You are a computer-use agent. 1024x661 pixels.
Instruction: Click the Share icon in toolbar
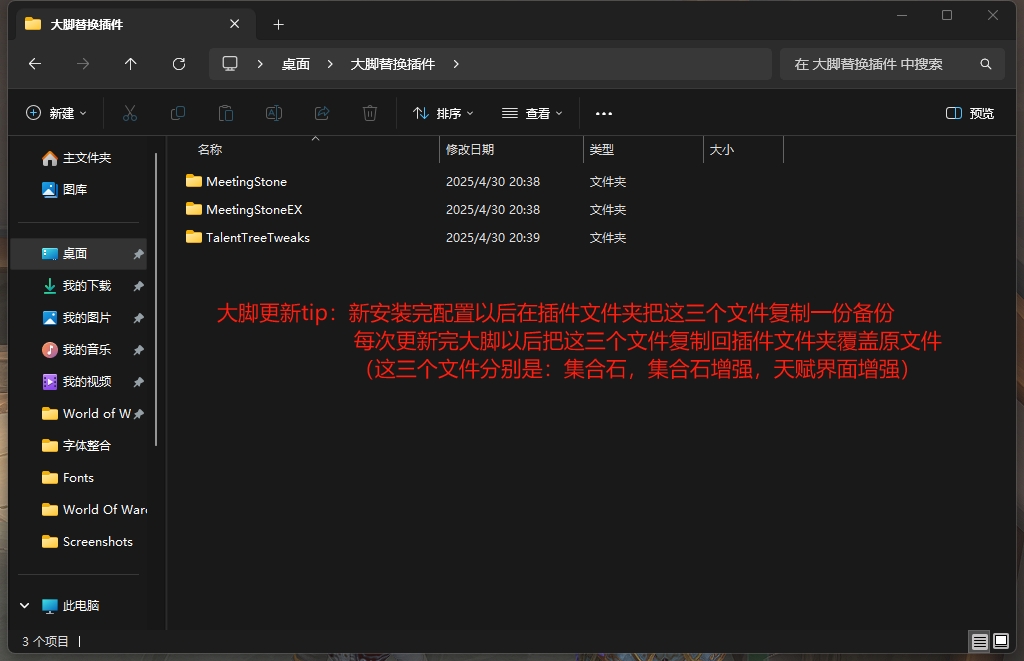coord(322,113)
